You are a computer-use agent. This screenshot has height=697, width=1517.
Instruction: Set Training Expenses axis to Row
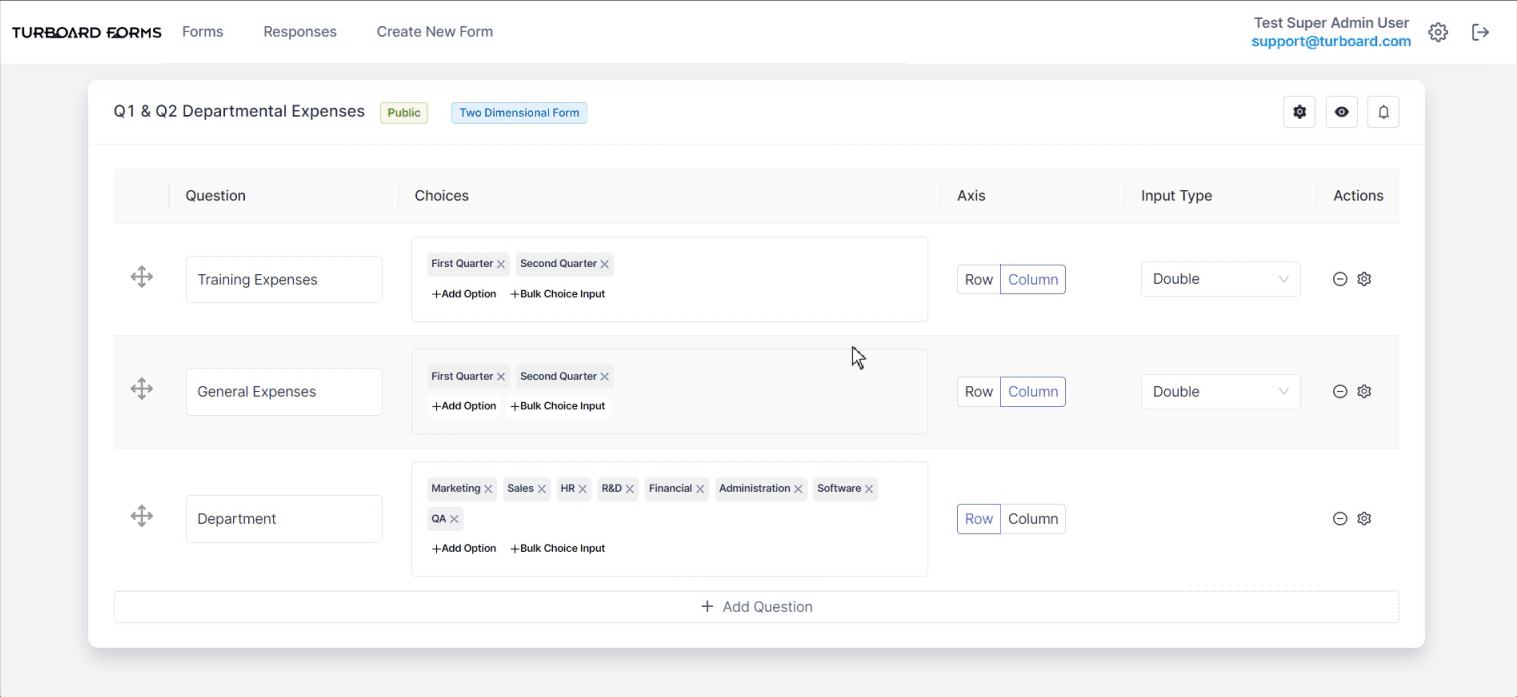coord(979,279)
